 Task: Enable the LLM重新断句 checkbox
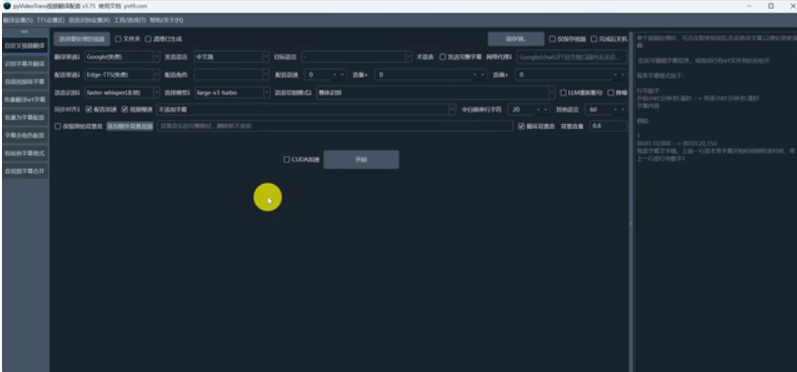click(581, 93)
